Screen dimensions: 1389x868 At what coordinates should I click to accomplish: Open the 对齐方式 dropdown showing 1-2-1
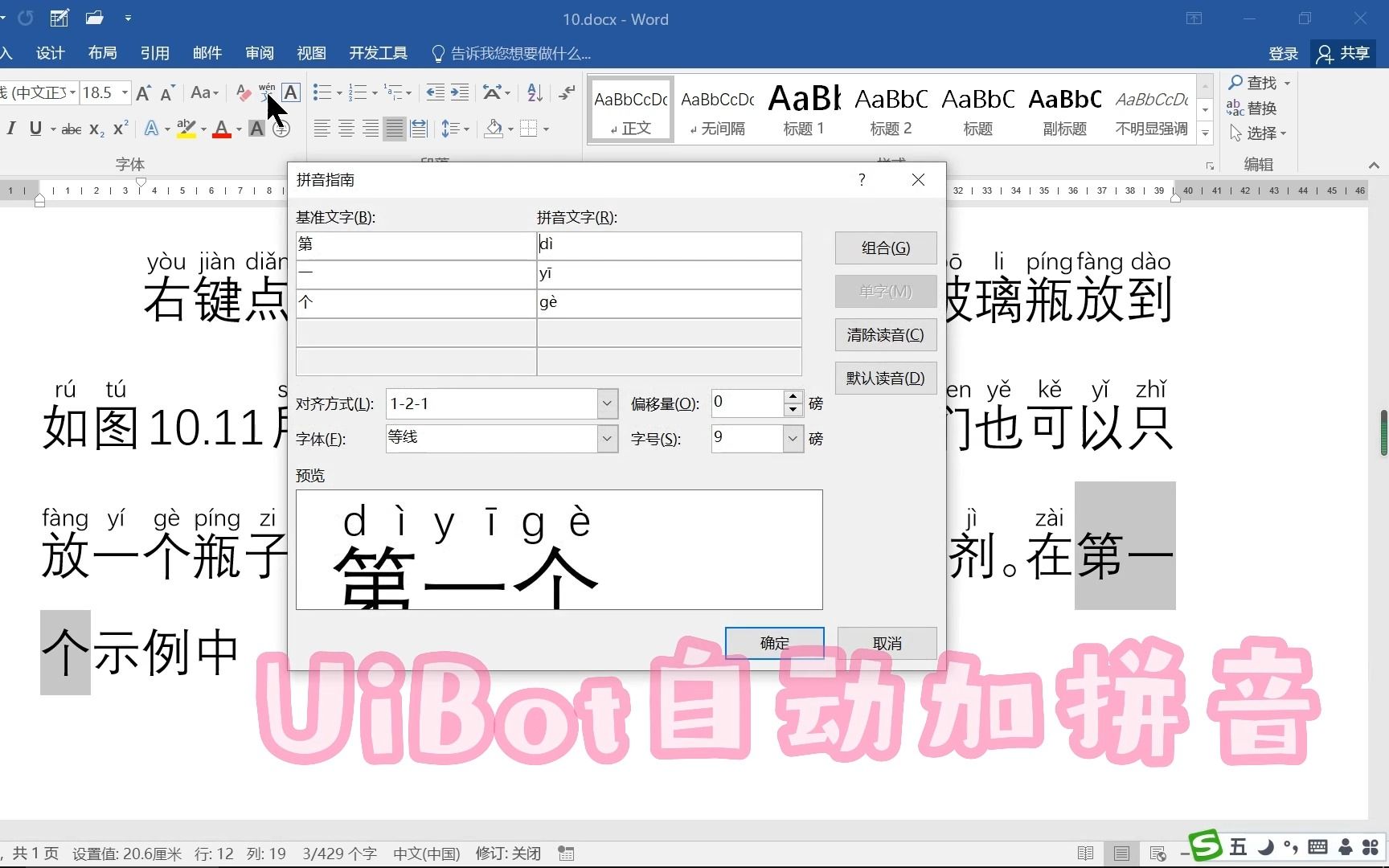click(x=608, y=403)
